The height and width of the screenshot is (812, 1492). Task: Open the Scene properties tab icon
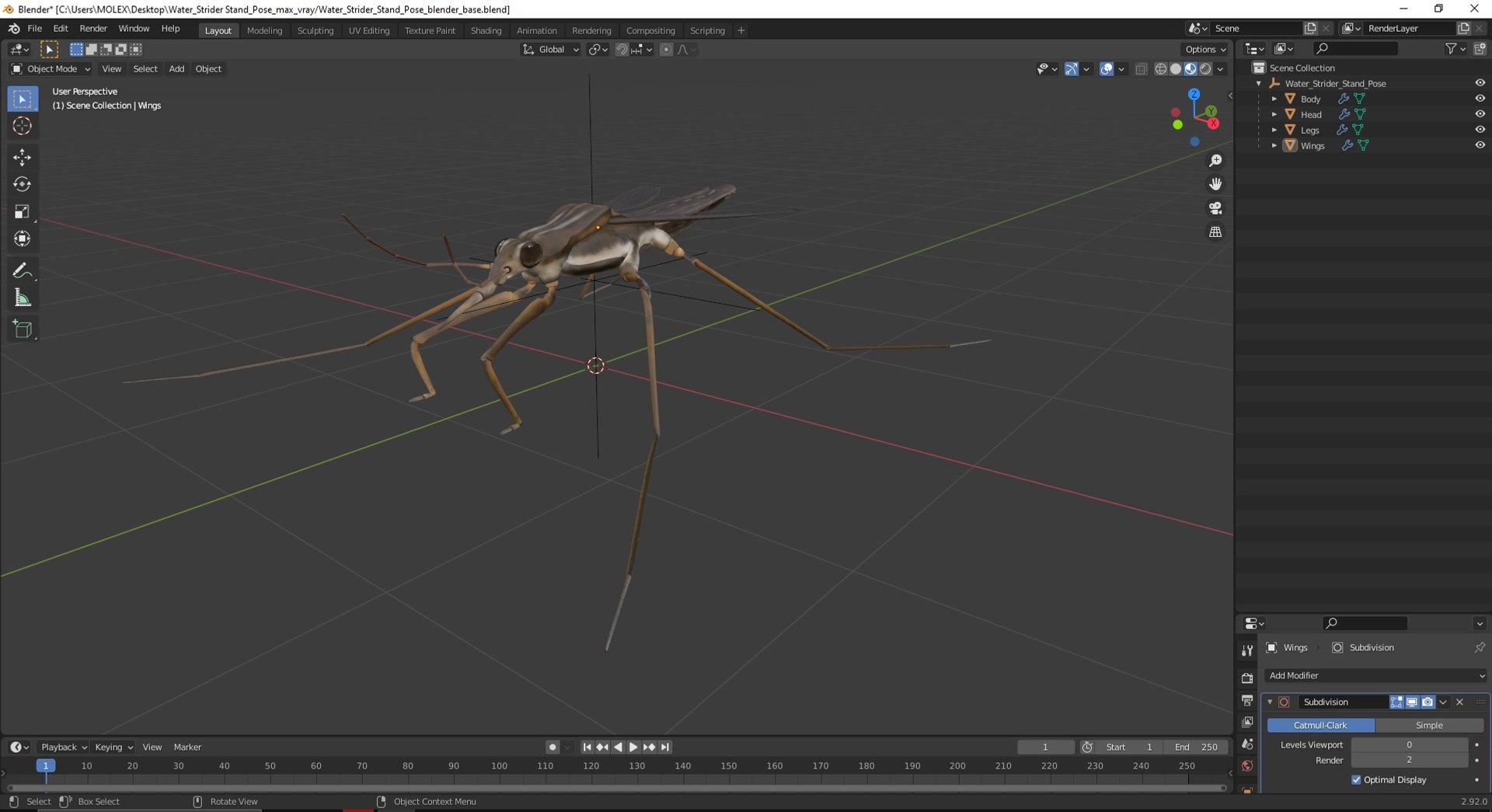pyautogui.click(x=1247, y=744)
